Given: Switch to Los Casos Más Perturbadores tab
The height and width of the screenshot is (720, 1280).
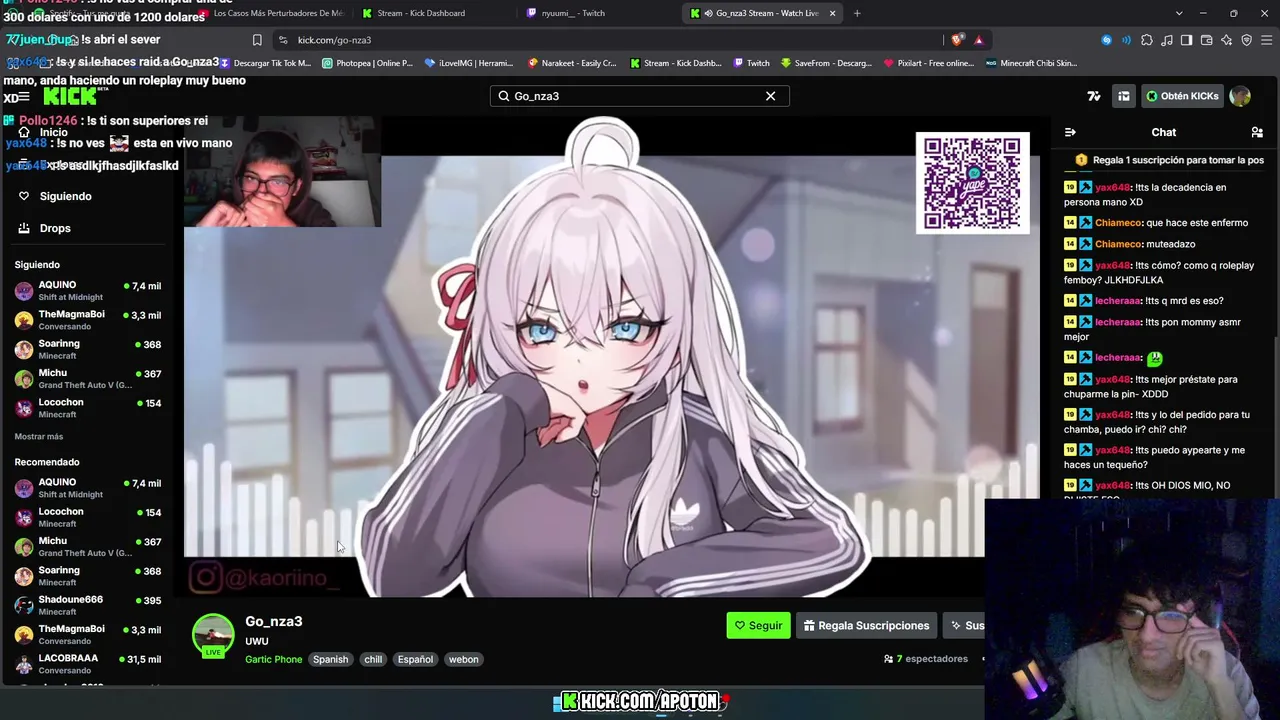Looking at the screenshot, I should click(x=270, y=13).
